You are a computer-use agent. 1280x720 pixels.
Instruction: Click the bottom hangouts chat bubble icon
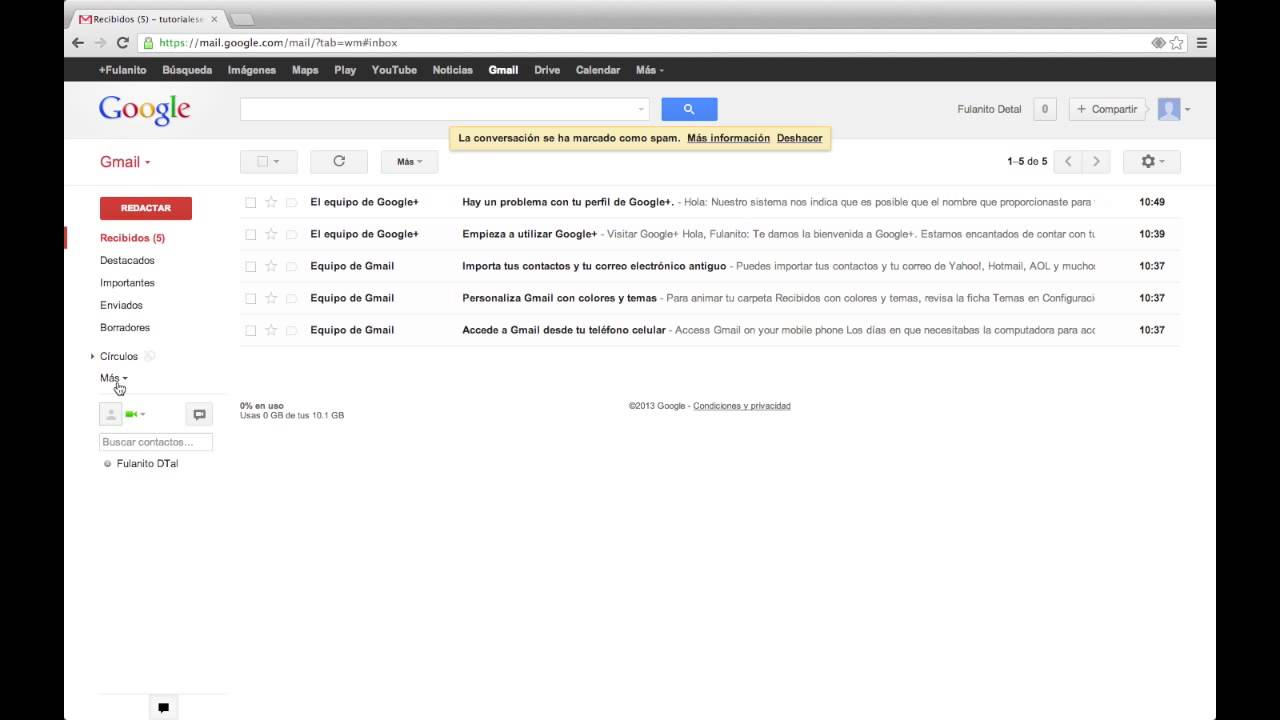click(163, 707)
